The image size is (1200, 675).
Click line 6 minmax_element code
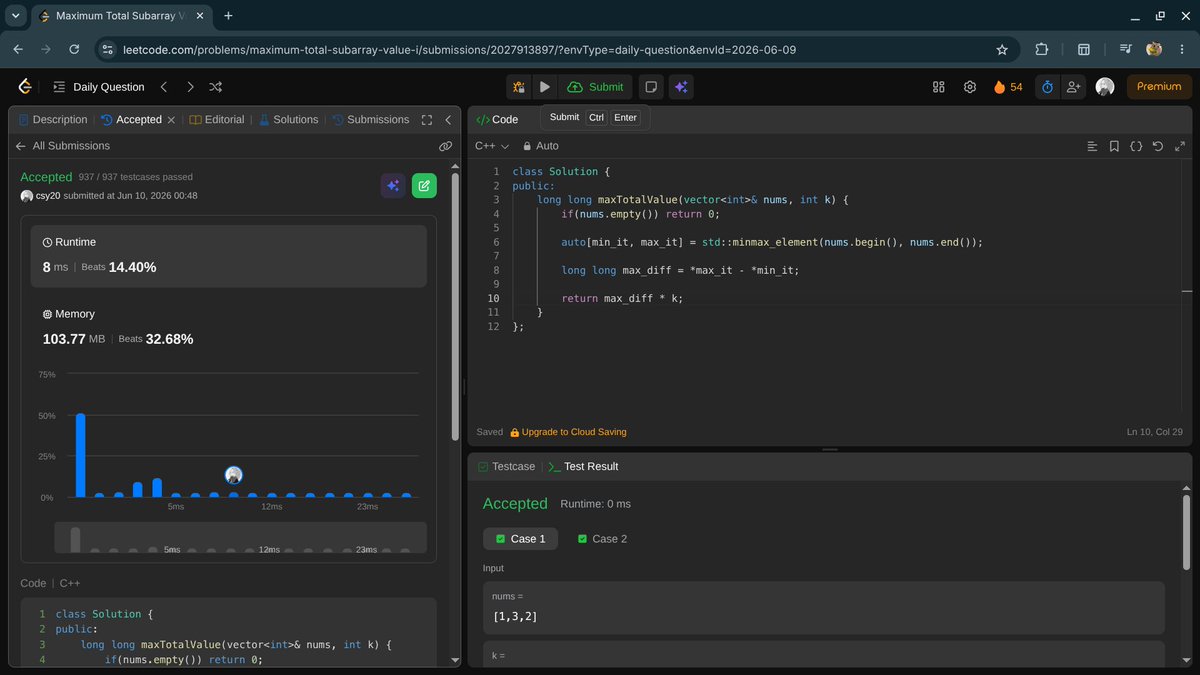click(x=772, y=242)
